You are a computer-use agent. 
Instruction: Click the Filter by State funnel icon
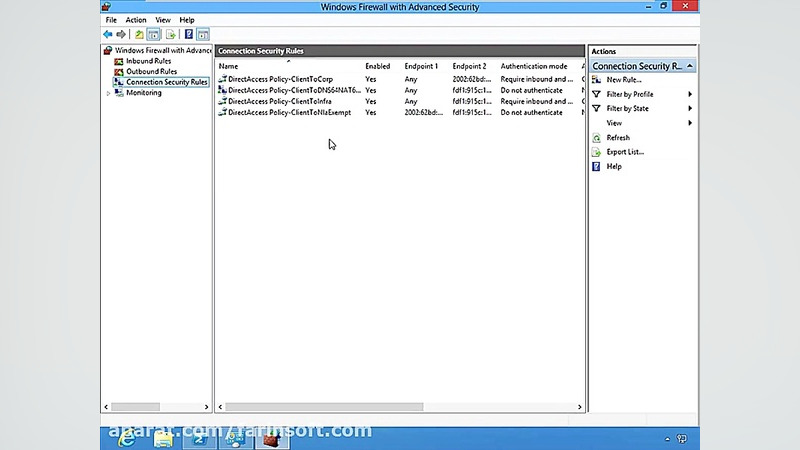596,109
